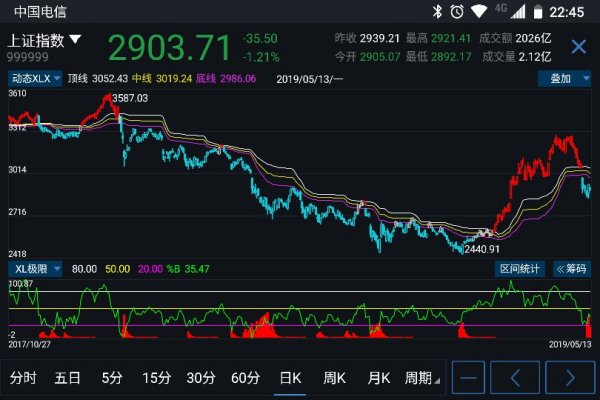Move chart right with next arrow
Image resolution: width=600 pixels, height=400 pixels.
point(570,377)
